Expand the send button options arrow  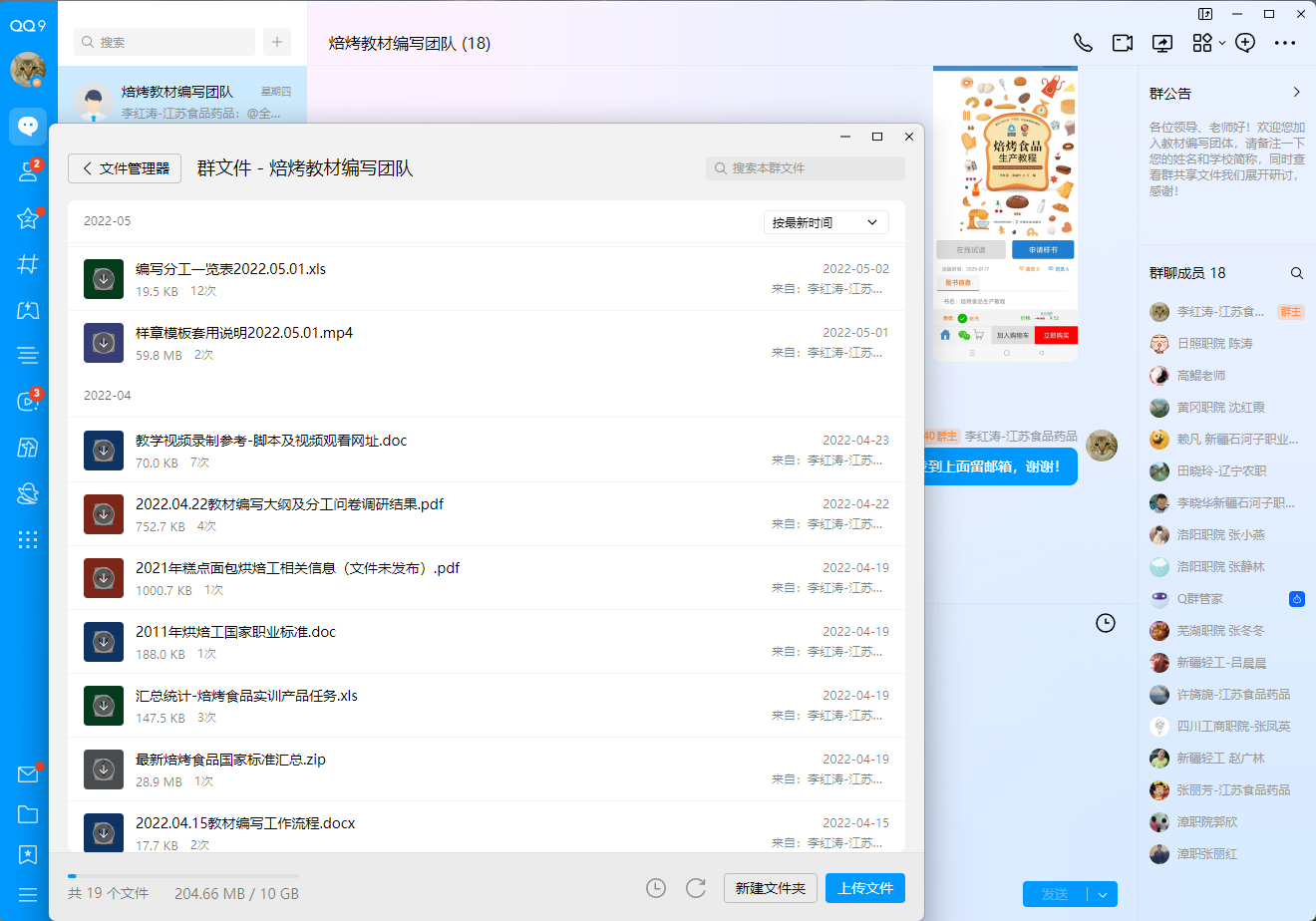coord(1103,894)
